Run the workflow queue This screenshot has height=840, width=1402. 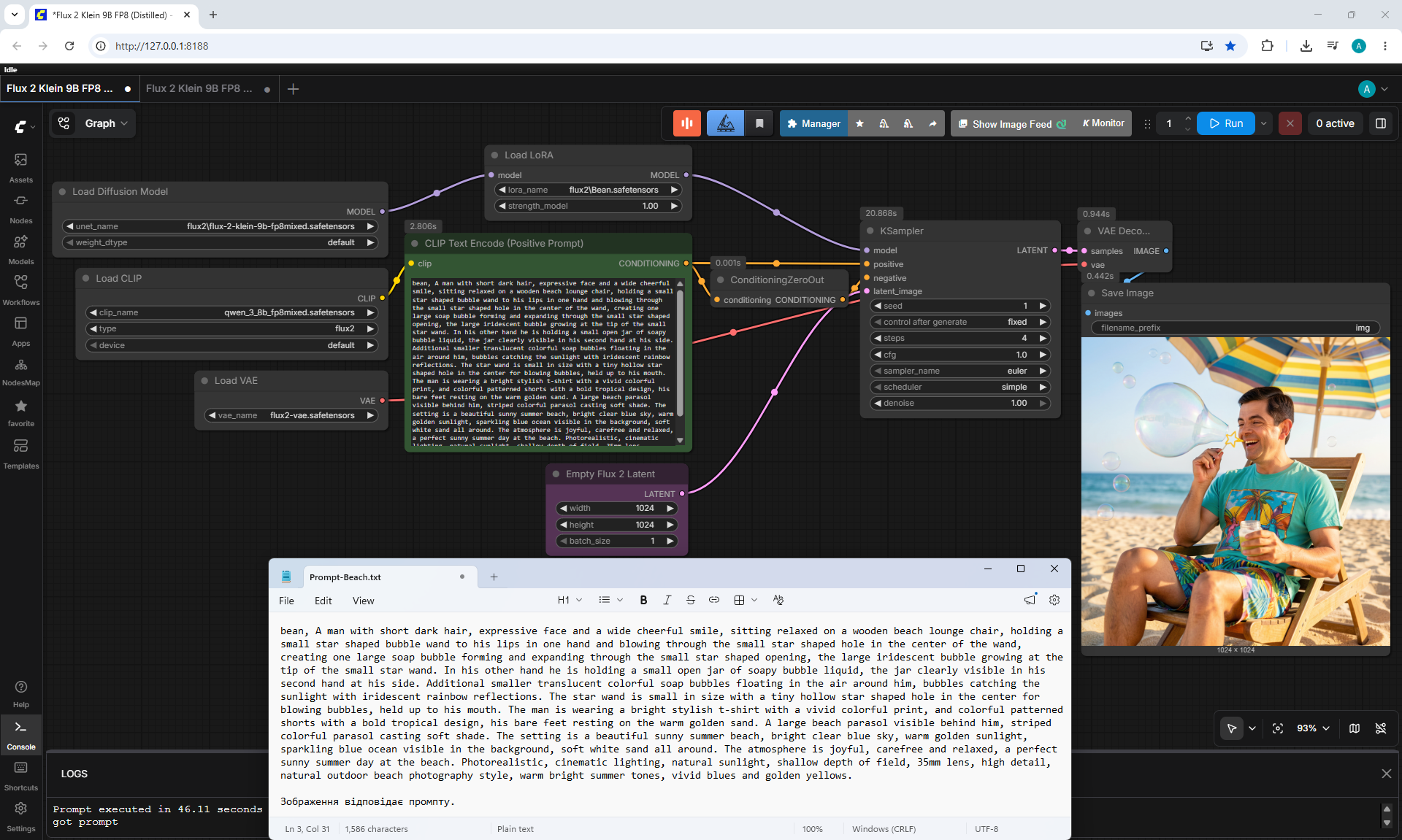1226,124
